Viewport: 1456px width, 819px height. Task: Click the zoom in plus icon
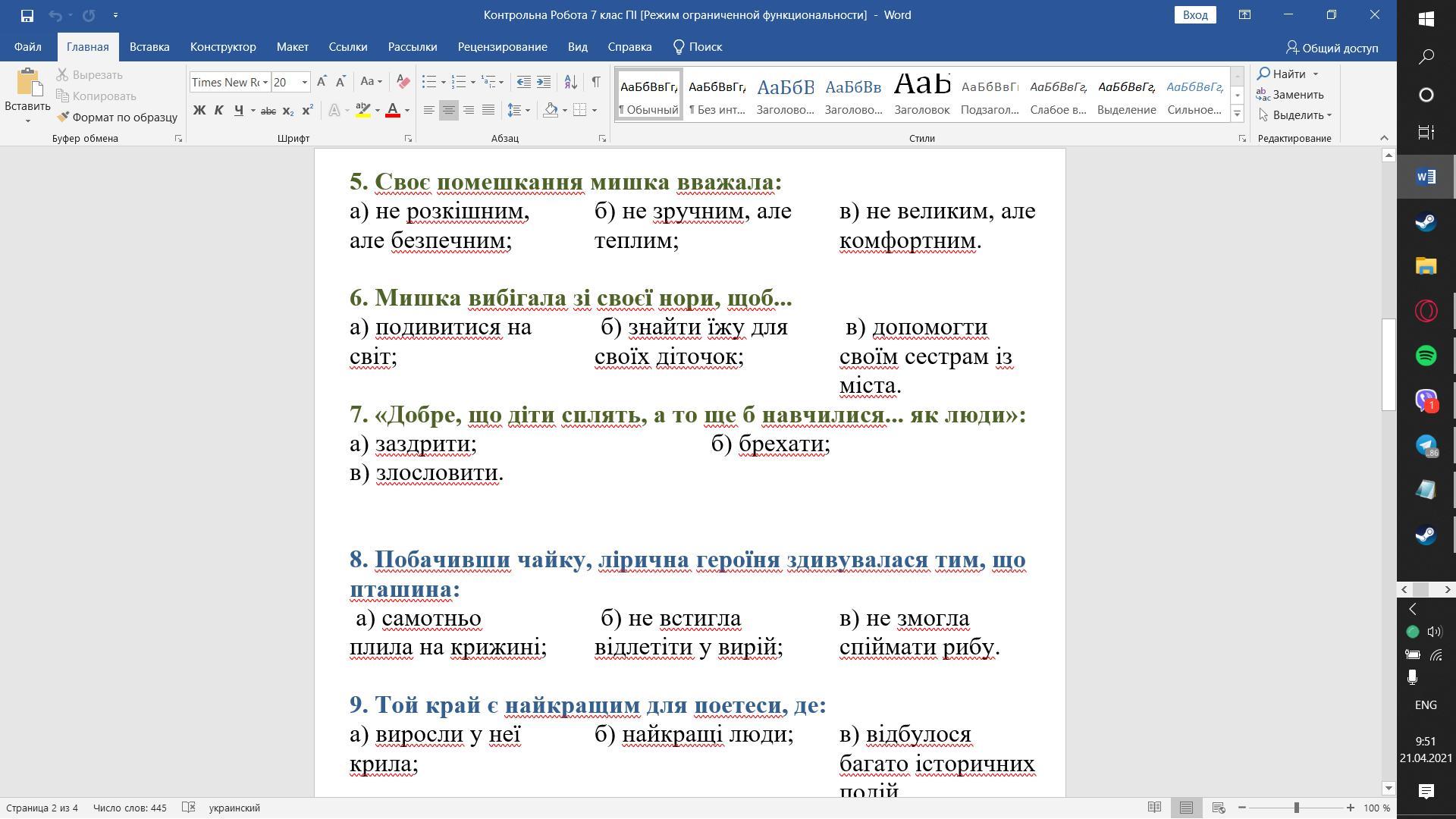(x=1351, y=808)
